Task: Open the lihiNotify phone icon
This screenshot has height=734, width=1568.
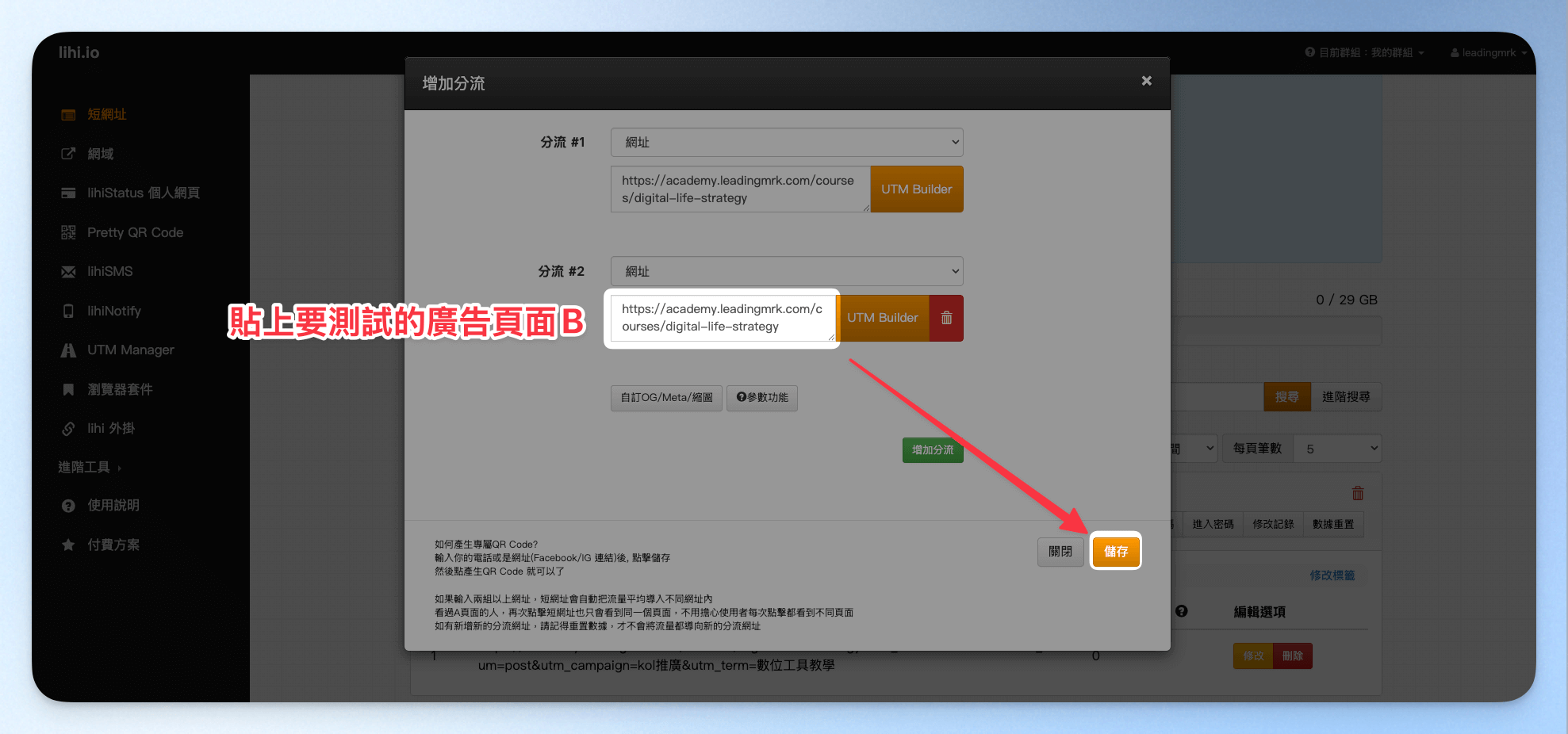Action: click(69, 311)
